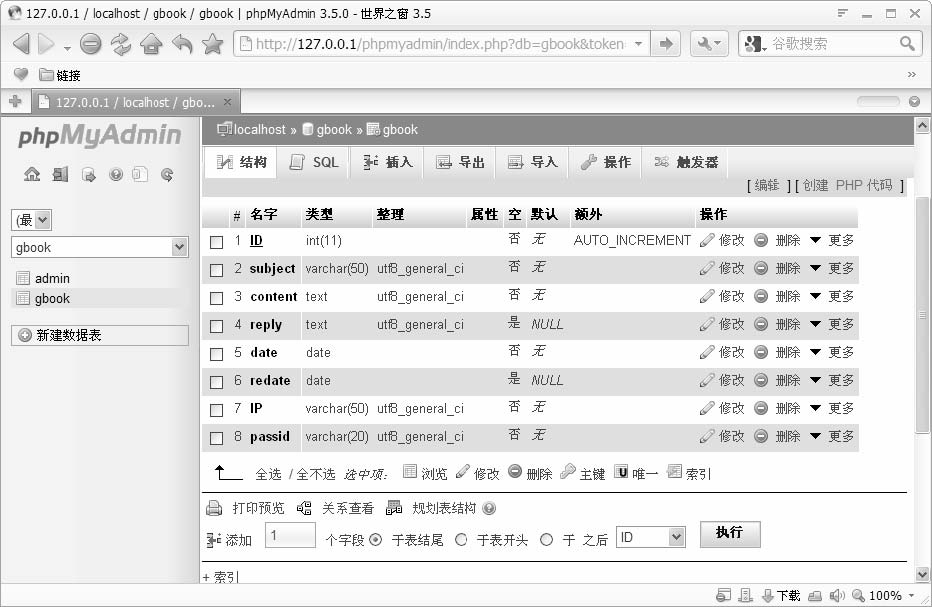The width and height of the screenshot is (932, 607).
Task: Tick the checkbox for the subject row
Action: tap(216, 270)
